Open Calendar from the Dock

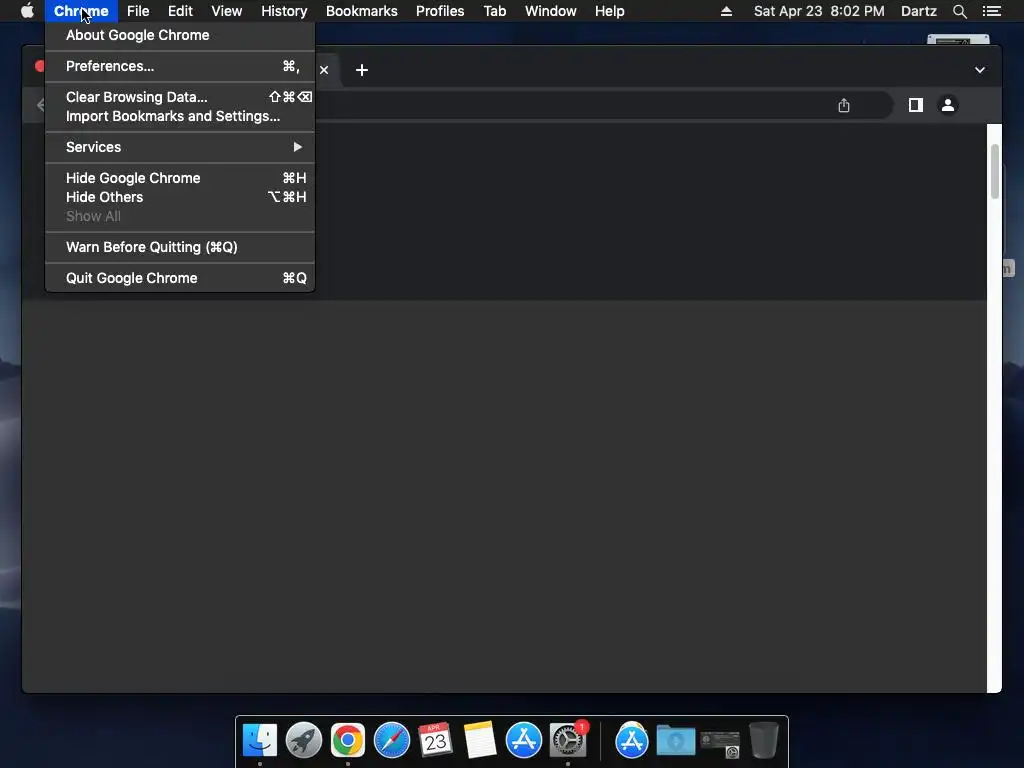click(x=436, y=740)
